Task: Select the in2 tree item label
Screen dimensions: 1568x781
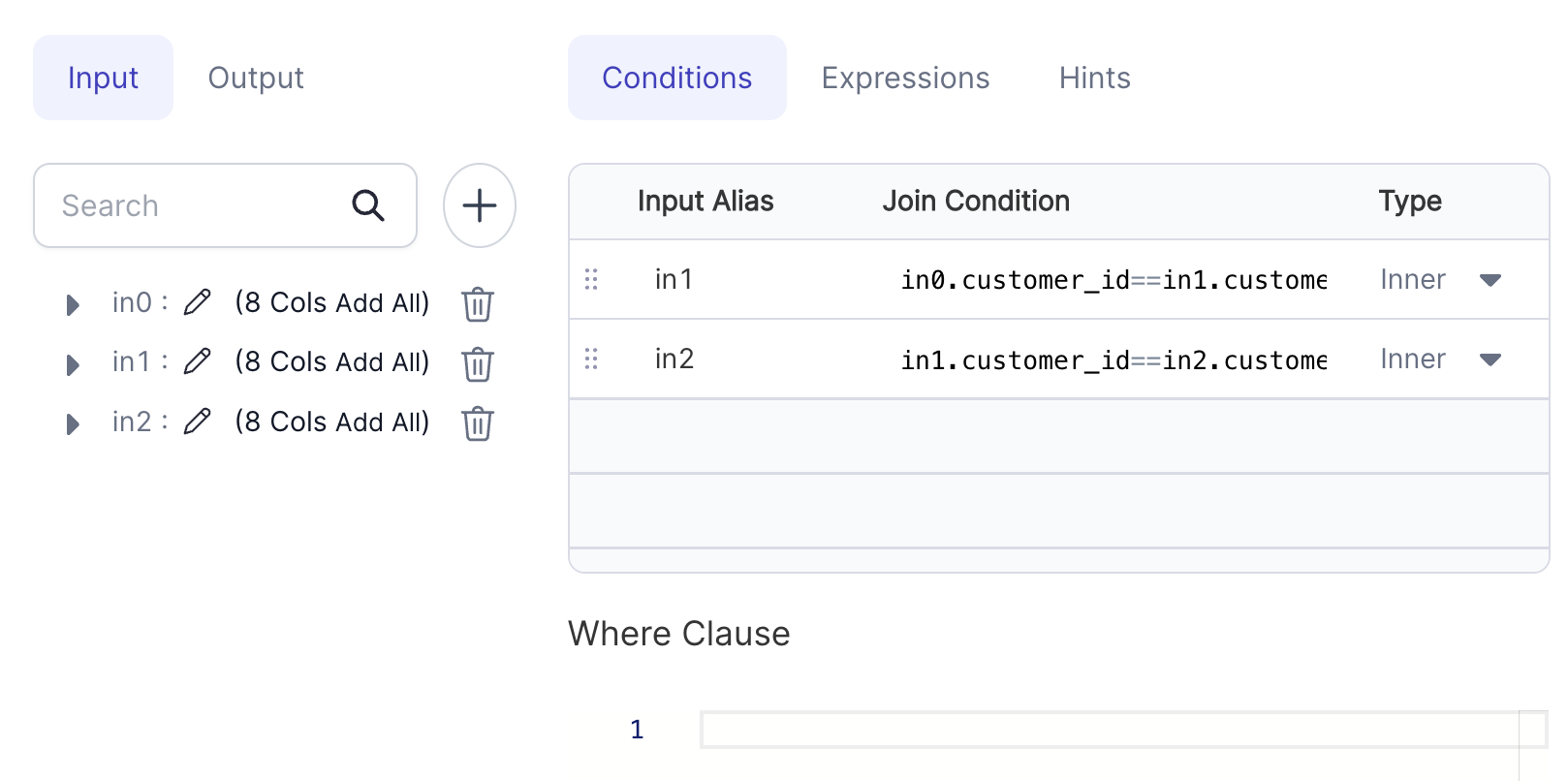Action: [132, 422]
